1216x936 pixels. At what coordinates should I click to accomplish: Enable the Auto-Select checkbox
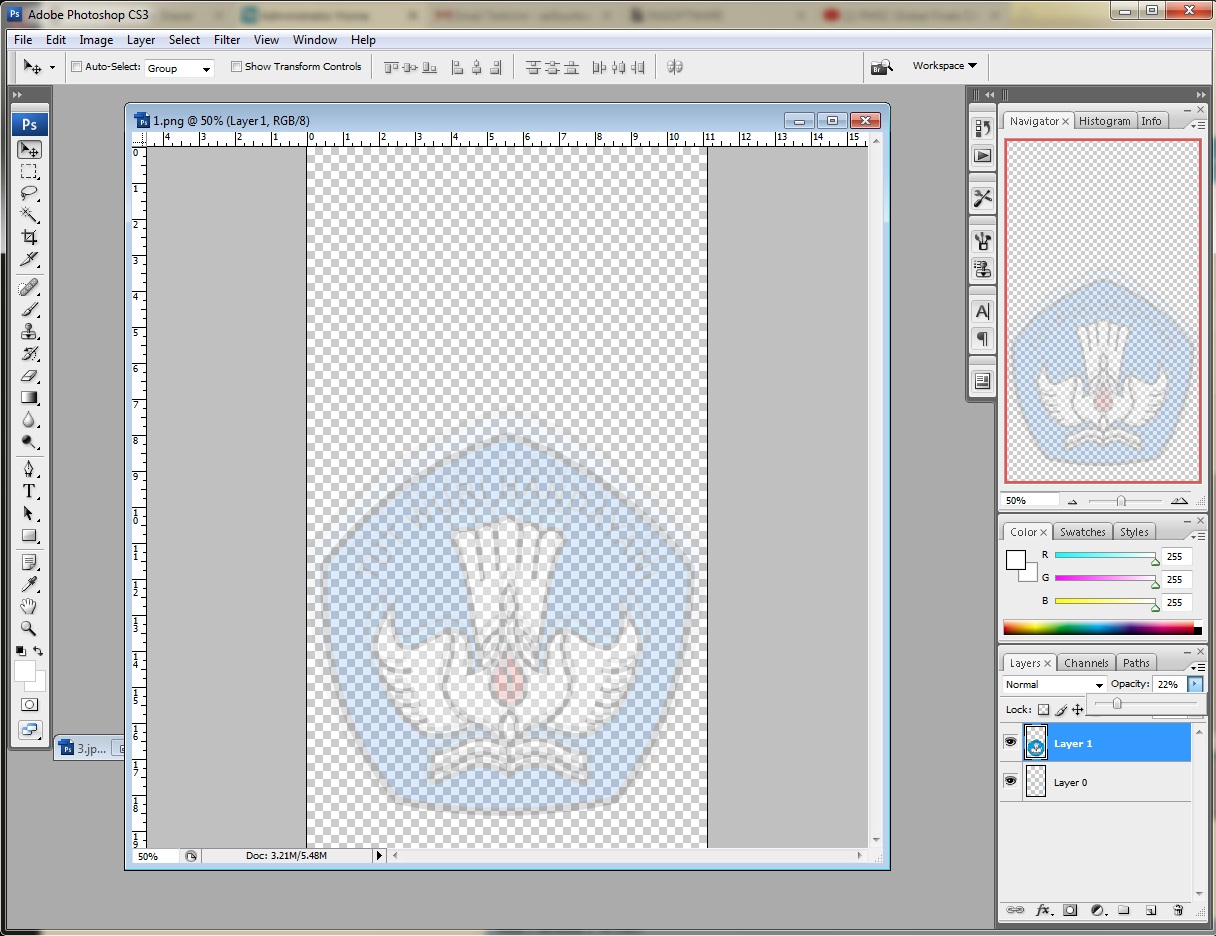(x=77, y=67)
